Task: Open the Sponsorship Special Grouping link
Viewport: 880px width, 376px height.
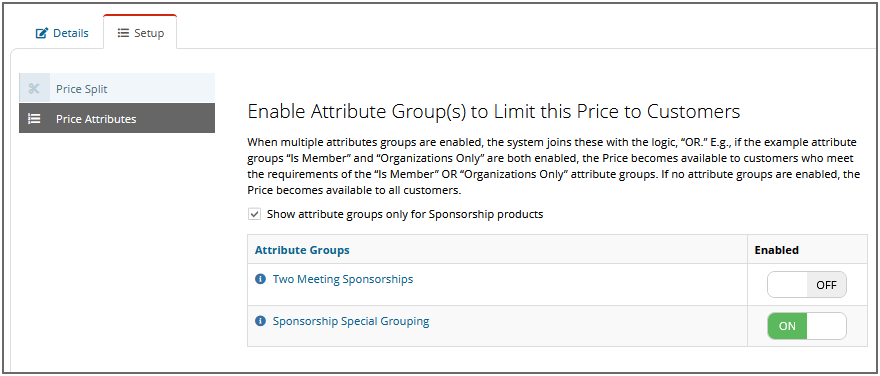Action: tap(351, 322)
